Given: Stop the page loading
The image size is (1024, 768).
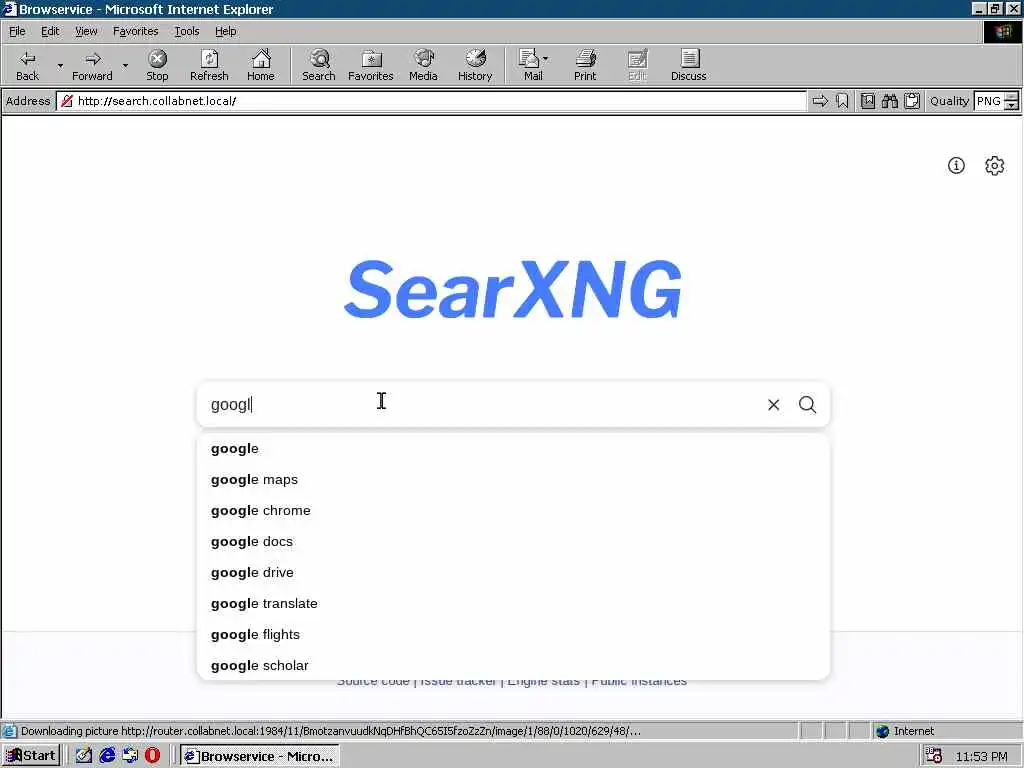Looking at the screenshot, I should coord(157,65).
